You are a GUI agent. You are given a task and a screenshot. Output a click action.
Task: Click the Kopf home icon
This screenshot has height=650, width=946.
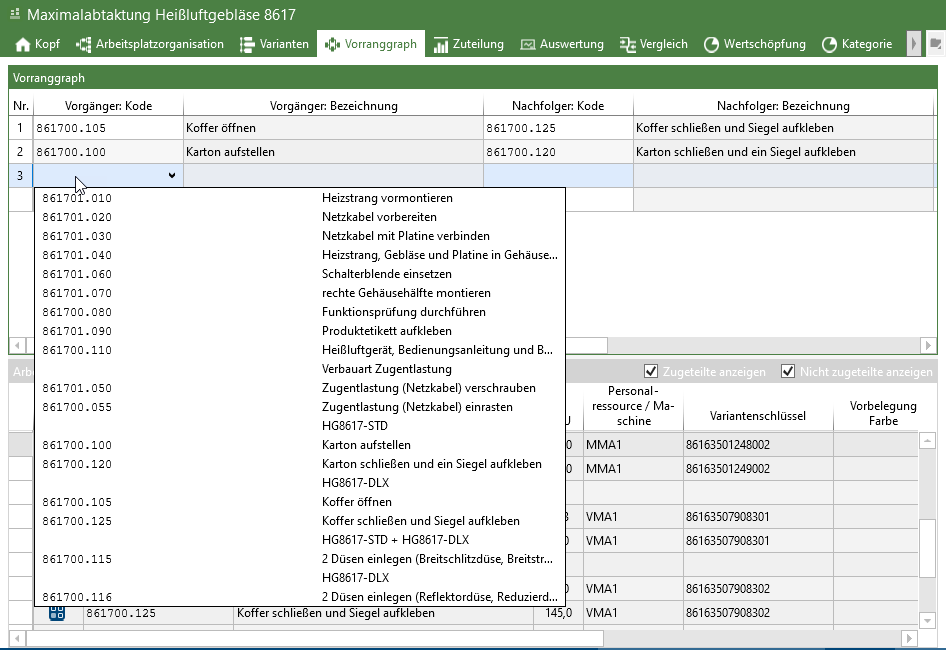[x=23, y=45]
